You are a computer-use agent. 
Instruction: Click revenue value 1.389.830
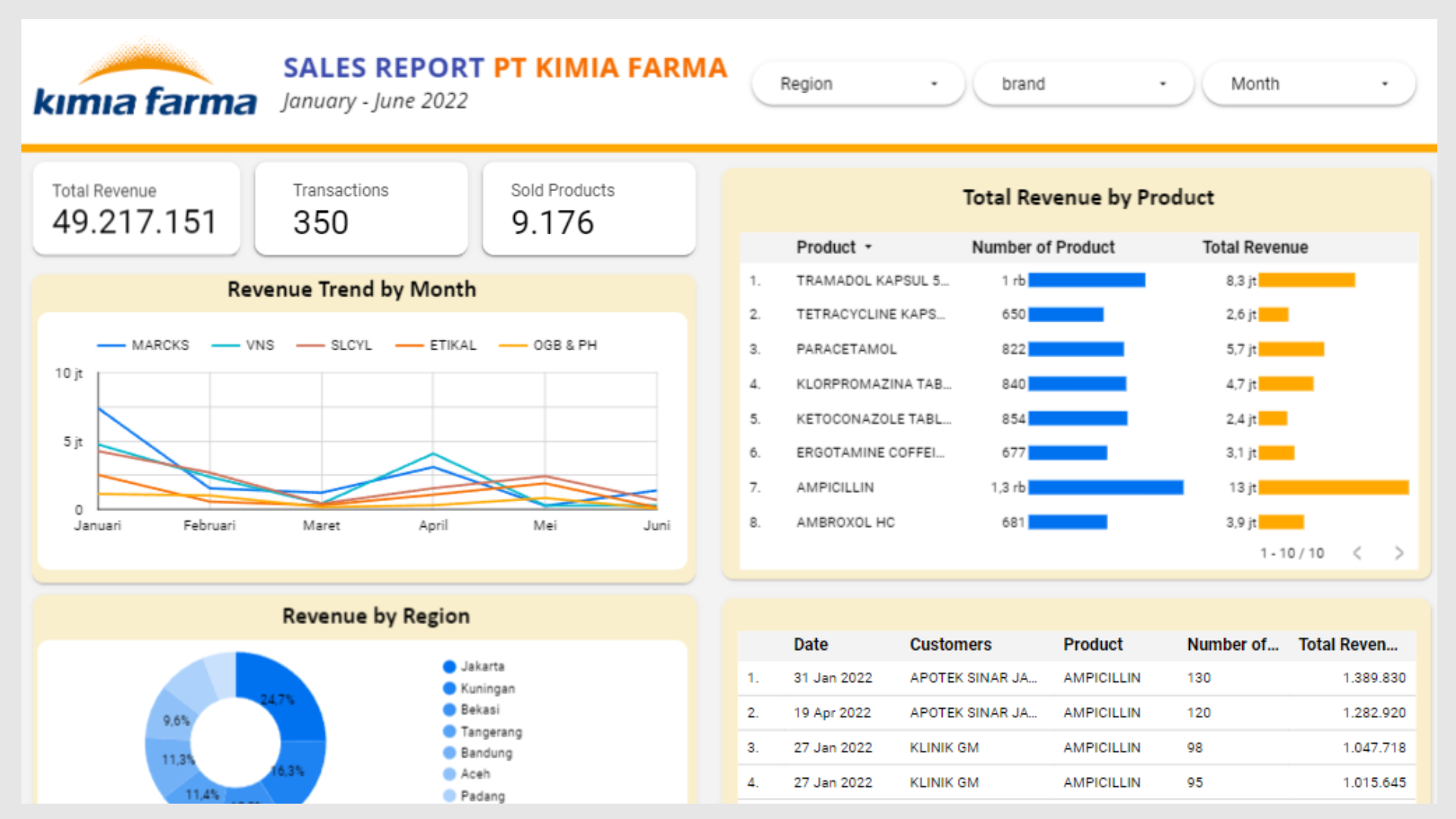pyautogui.click(x=1374, y=678)
